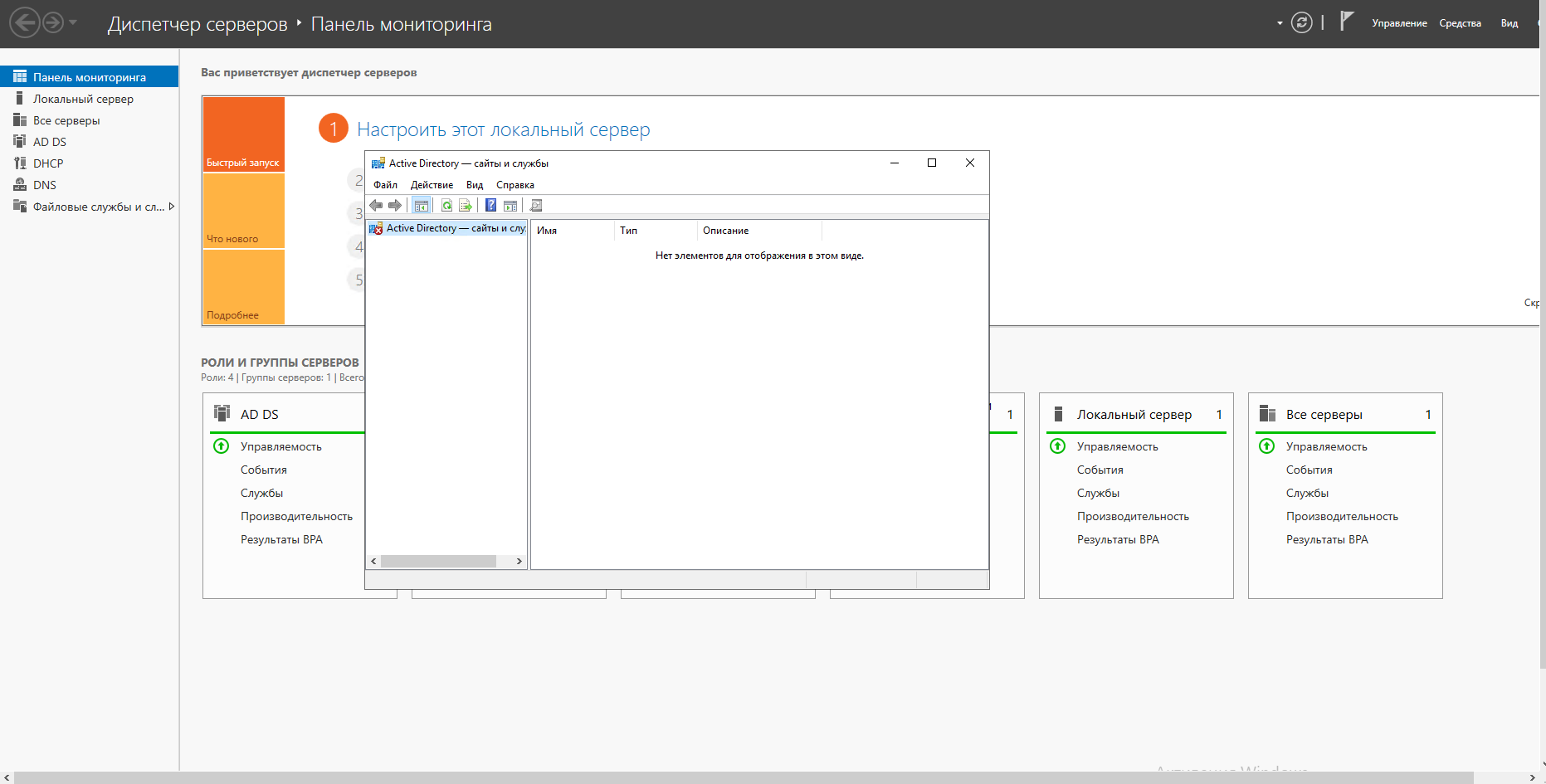This screenshot has height=784, width=1546.
Task: Maximize the Active Directory window
Action: pyautogui.click(x=932, y=163)
